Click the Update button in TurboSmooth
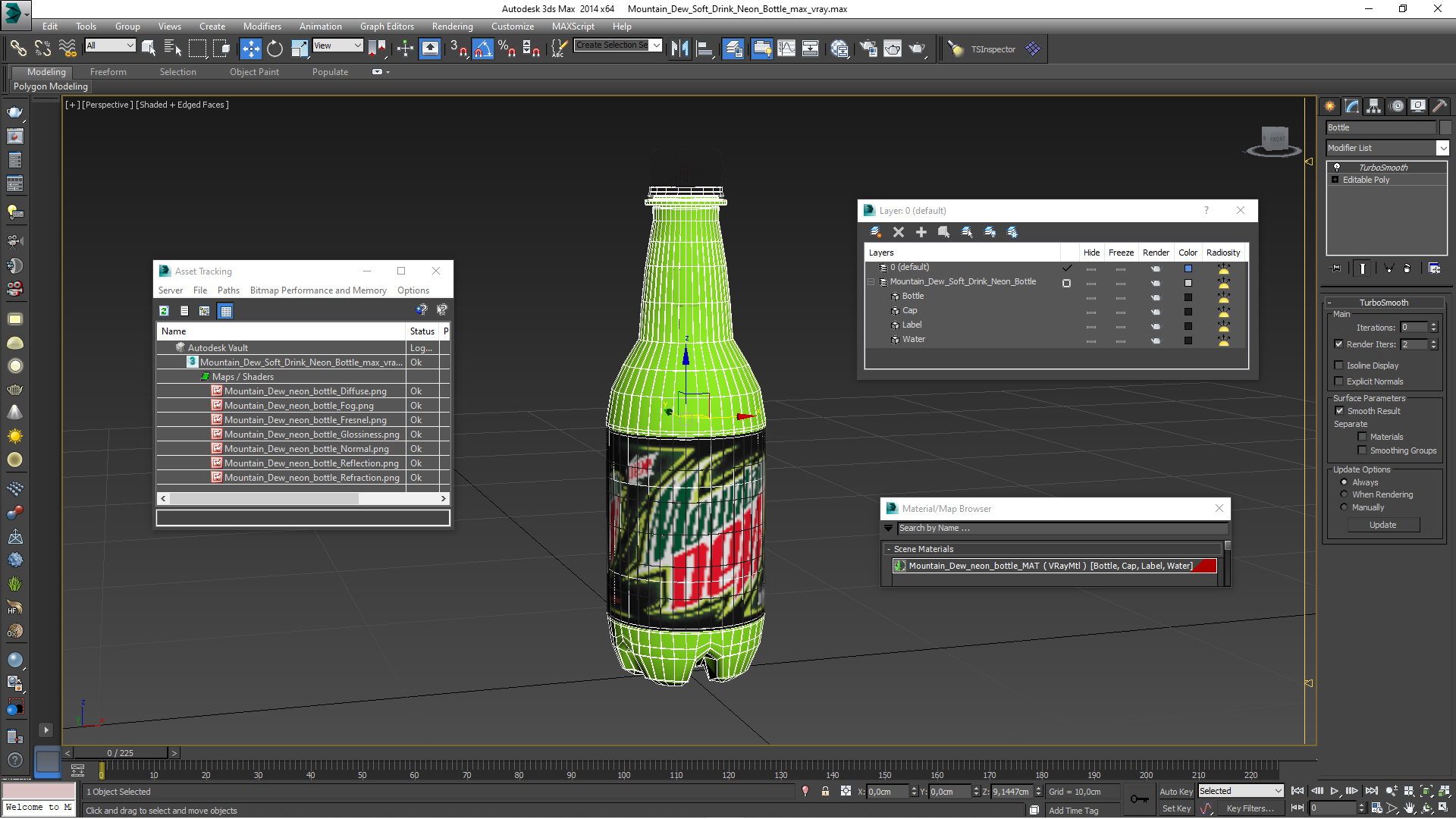The height and width of the screenshot is (819, 1456). tap(1382, 525)
